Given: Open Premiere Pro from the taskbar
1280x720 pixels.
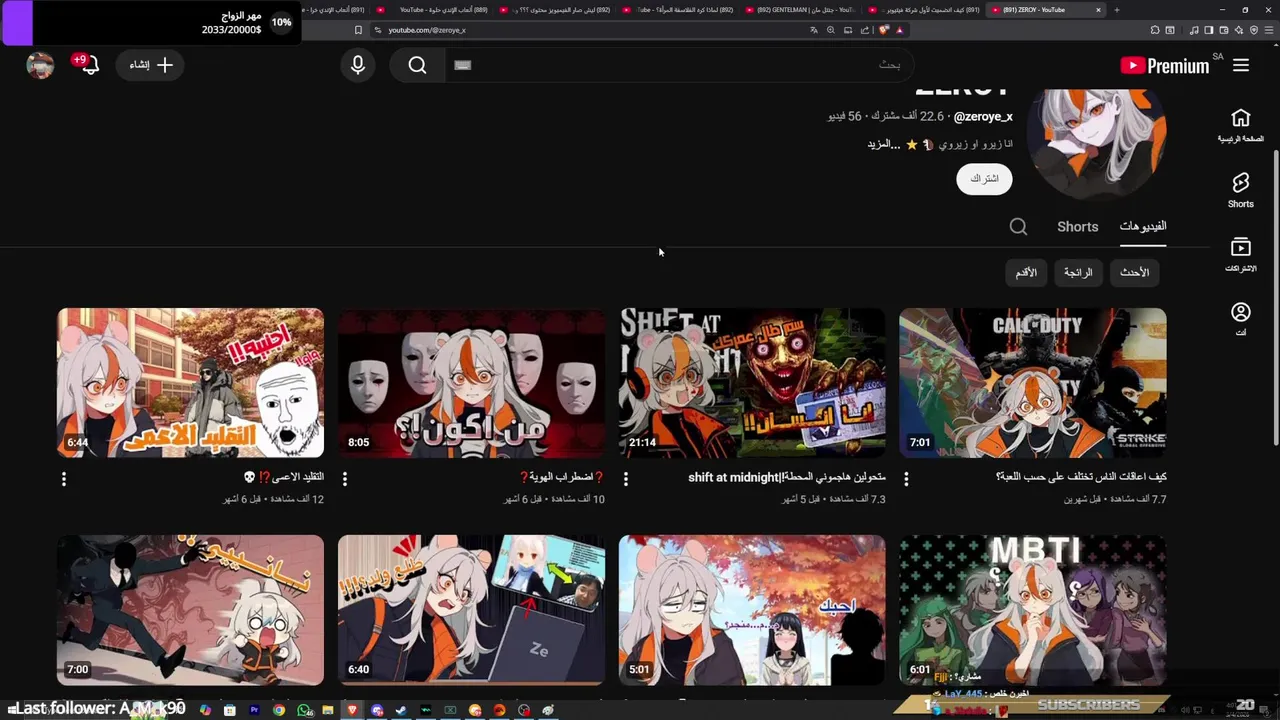Looking at the screenshot, I should (254, 710).
